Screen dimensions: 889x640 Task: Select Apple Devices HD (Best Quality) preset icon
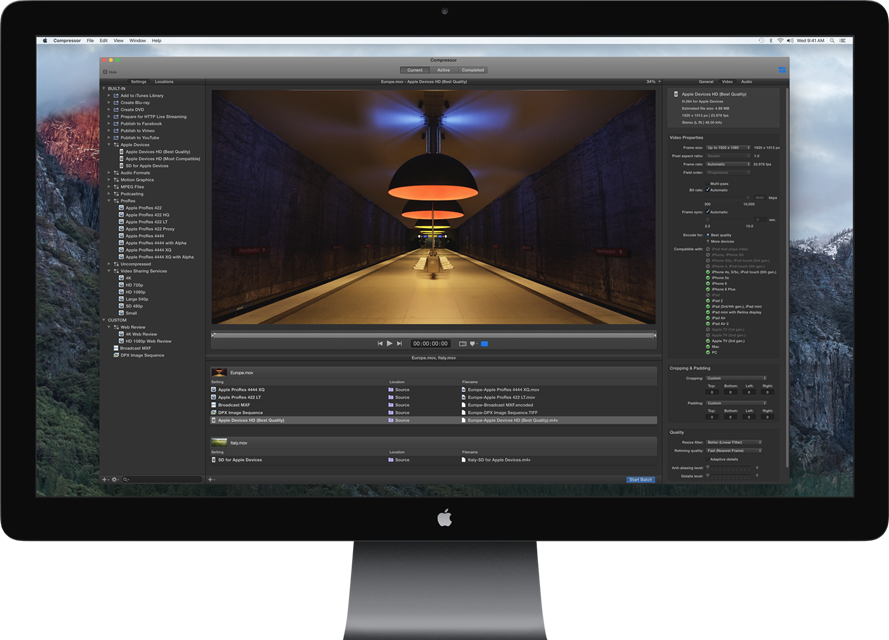(x=121, y=152)
